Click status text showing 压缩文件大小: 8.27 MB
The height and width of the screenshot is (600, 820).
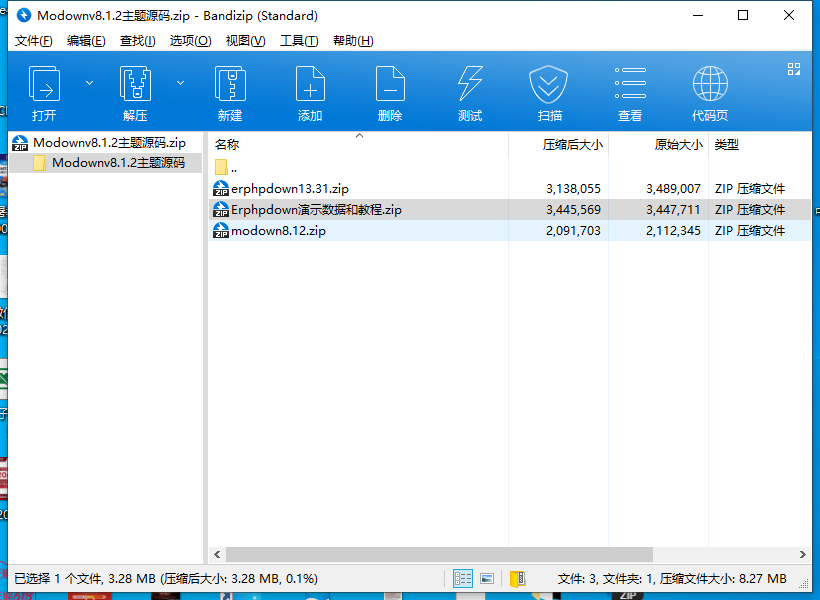click(723, 579)
